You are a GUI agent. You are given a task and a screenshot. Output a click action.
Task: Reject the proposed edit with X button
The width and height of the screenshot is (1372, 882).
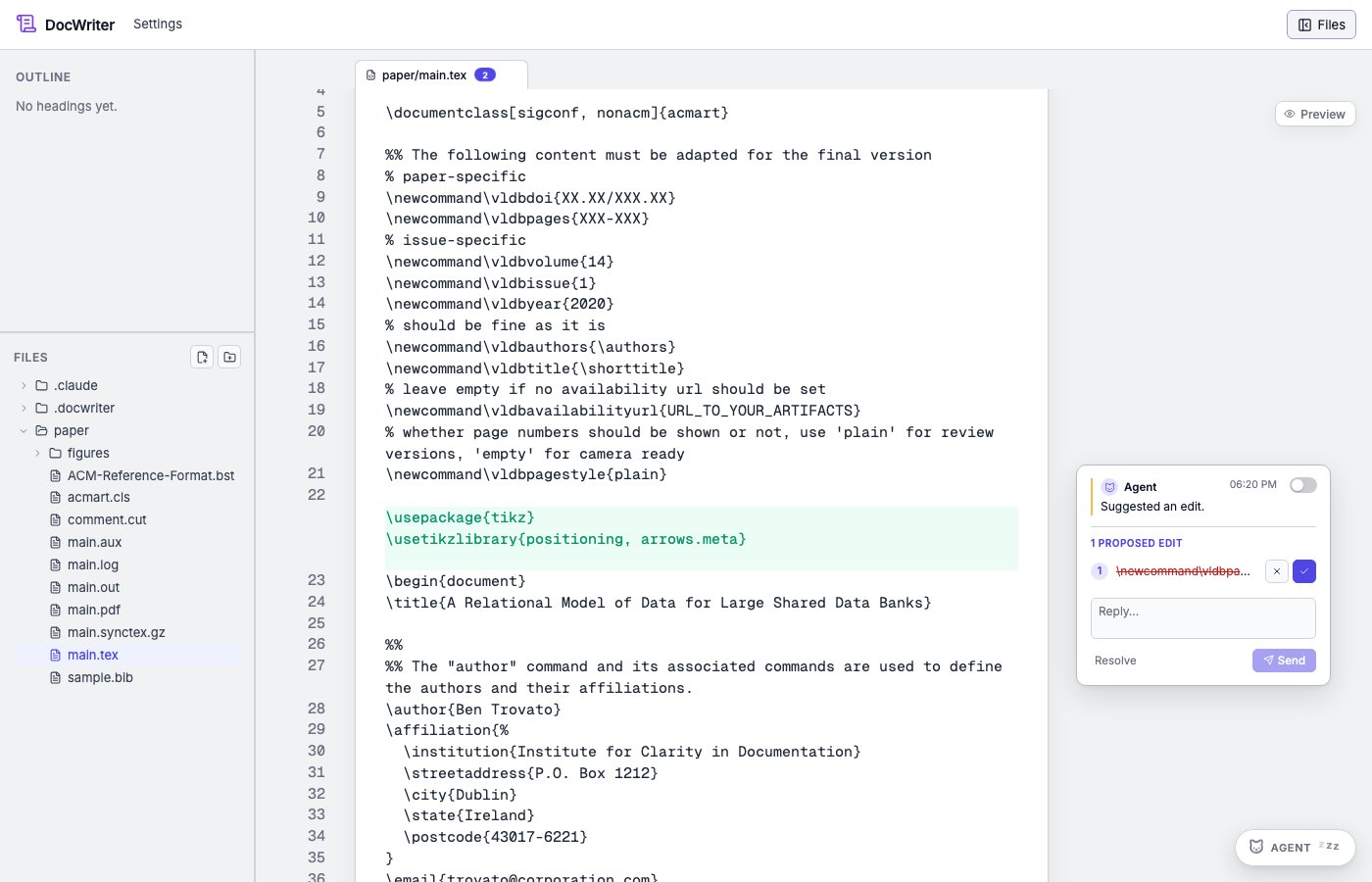point(1277,571)
